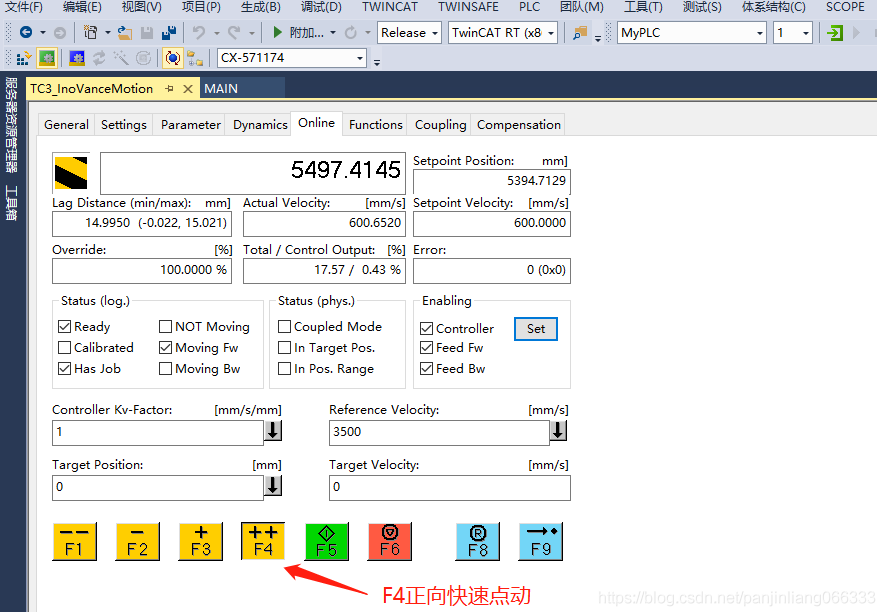
Task: Switch to the Parameter tab
Action: tap(191, 125)
